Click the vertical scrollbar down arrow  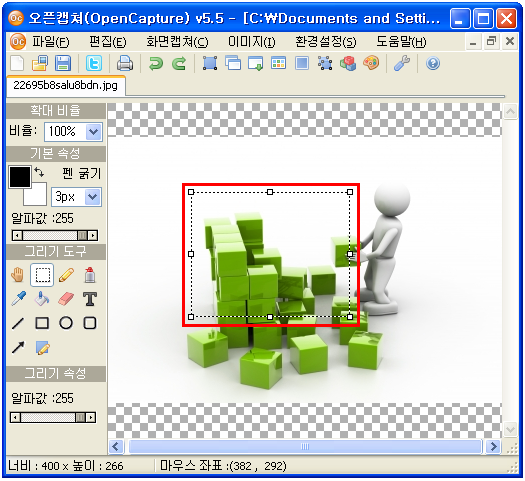tap(511, 429)
